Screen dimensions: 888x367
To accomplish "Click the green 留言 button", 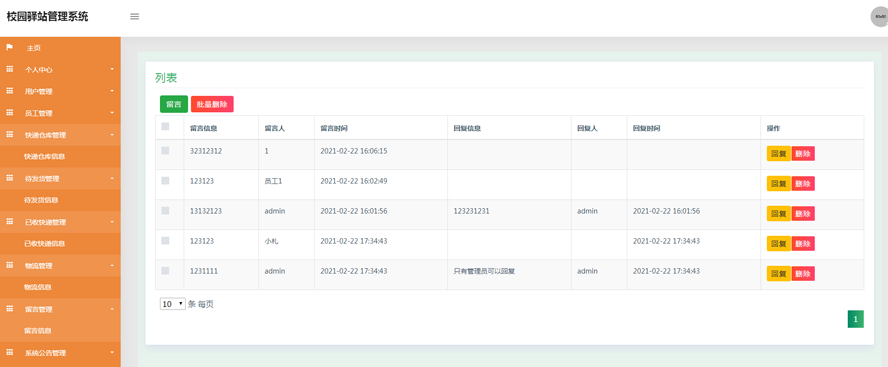I will pos(174,104).
